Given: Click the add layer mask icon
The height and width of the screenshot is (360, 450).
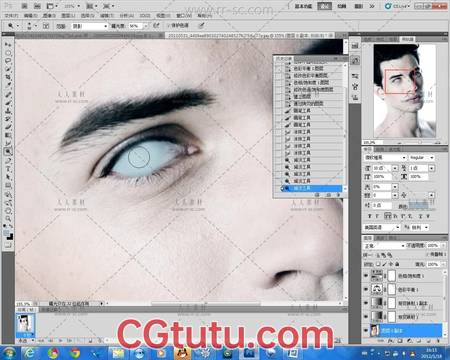Looking at the screenshot, I should (x=400, y=341).
